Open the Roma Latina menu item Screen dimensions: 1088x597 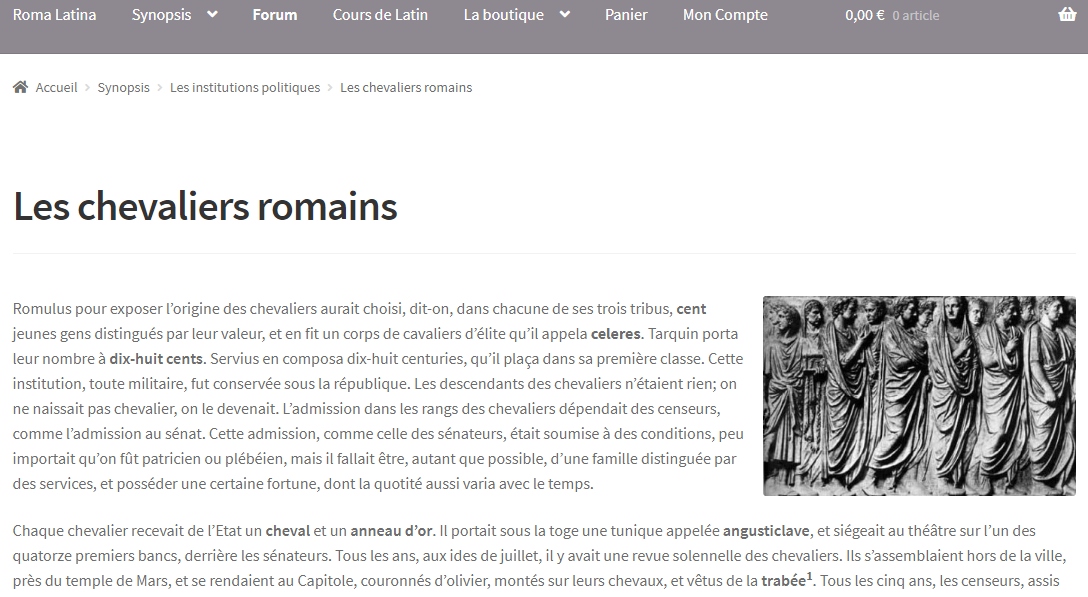tap(55, 15)
